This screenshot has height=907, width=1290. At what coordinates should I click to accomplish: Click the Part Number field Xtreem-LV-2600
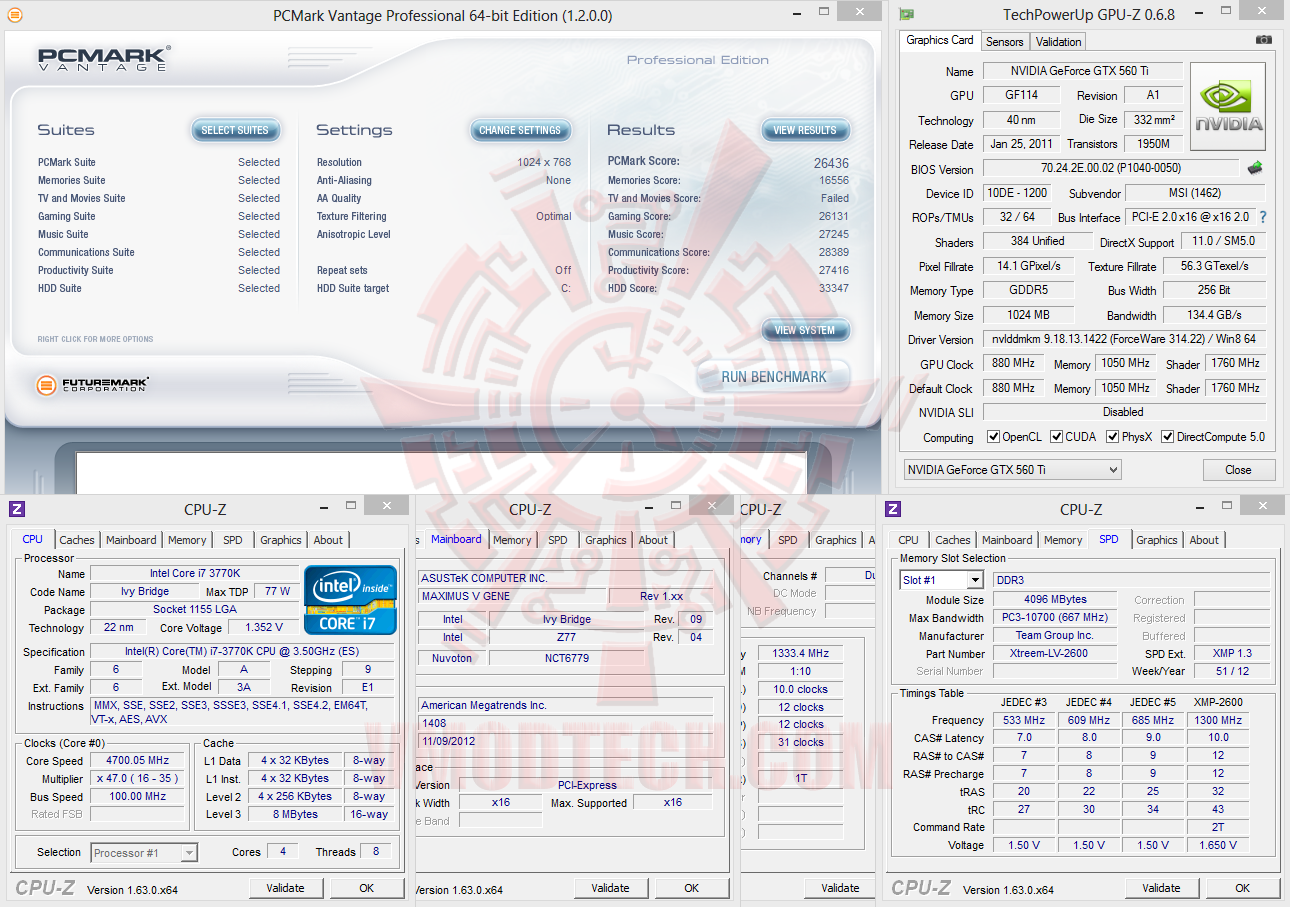1055,654
